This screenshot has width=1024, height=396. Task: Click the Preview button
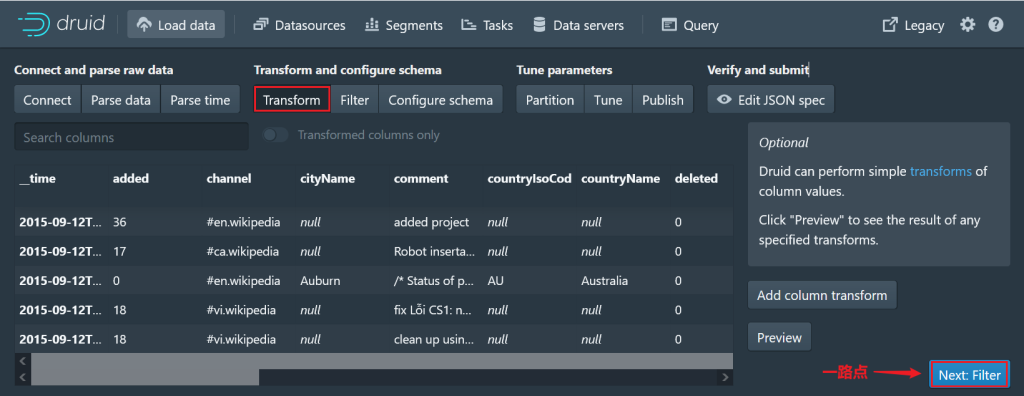[x=779, y=338]
